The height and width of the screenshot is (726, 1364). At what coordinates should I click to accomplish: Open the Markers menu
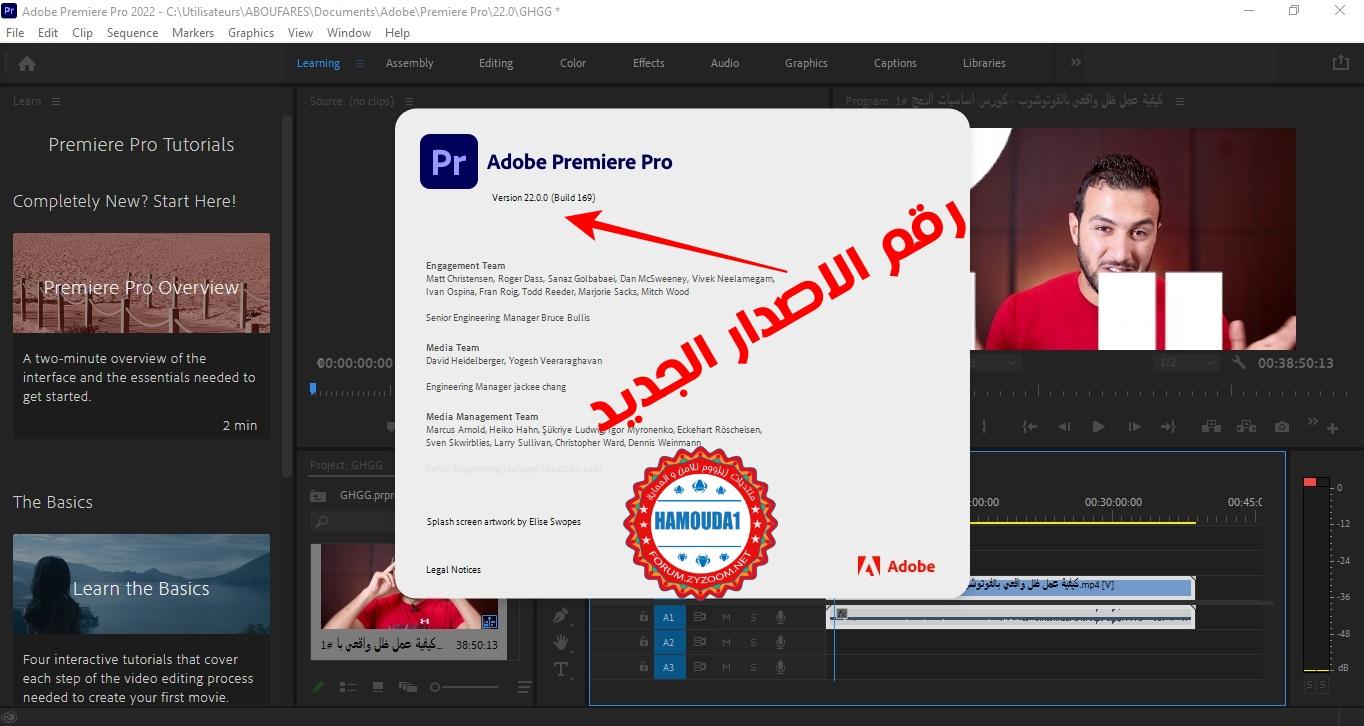(193, 32)
